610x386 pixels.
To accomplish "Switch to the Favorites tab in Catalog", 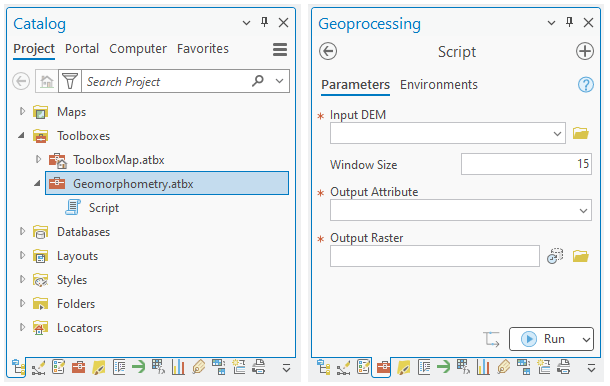I will coord(203,49).
